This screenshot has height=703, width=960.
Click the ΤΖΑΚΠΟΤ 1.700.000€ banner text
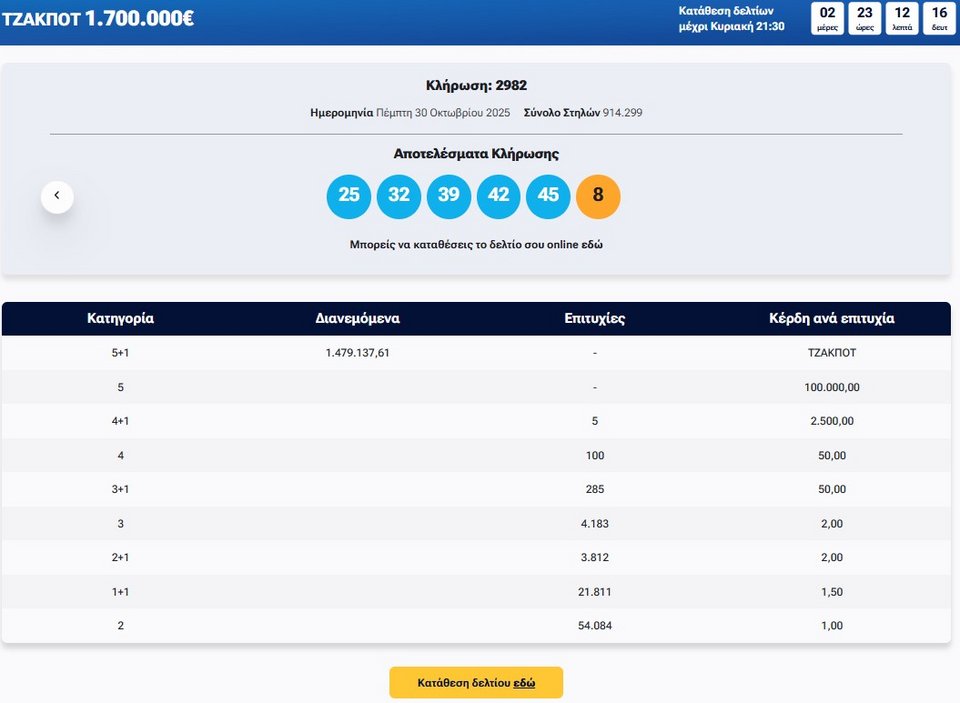(98, 18)
